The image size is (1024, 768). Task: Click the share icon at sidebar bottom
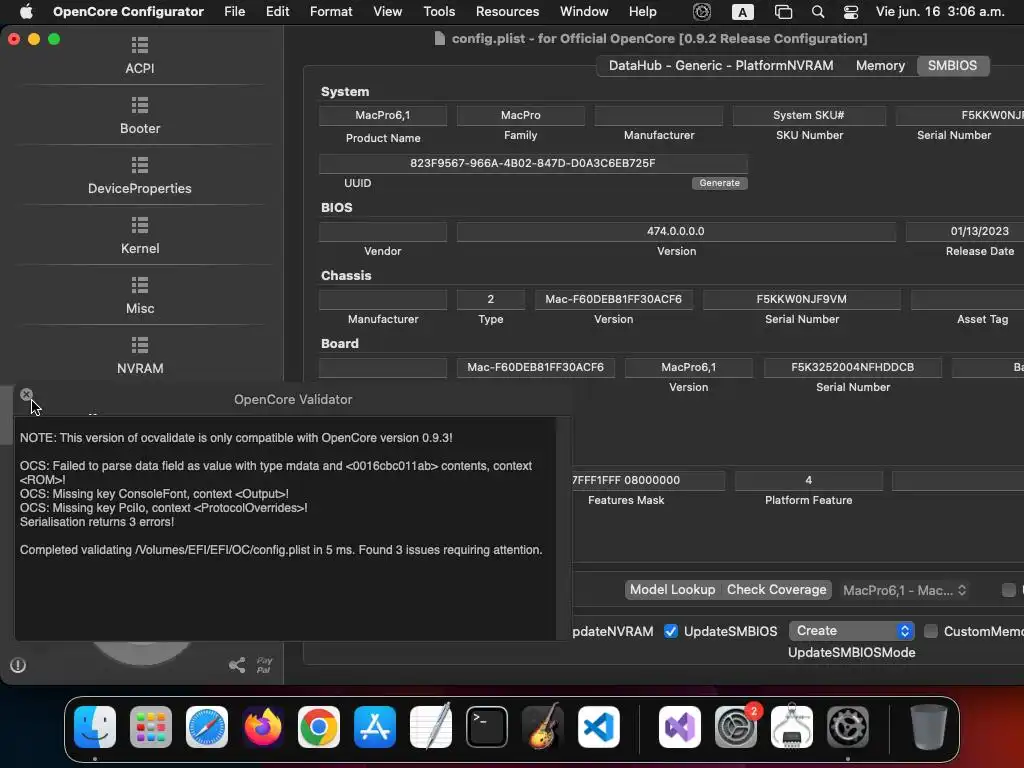(237, 665)
